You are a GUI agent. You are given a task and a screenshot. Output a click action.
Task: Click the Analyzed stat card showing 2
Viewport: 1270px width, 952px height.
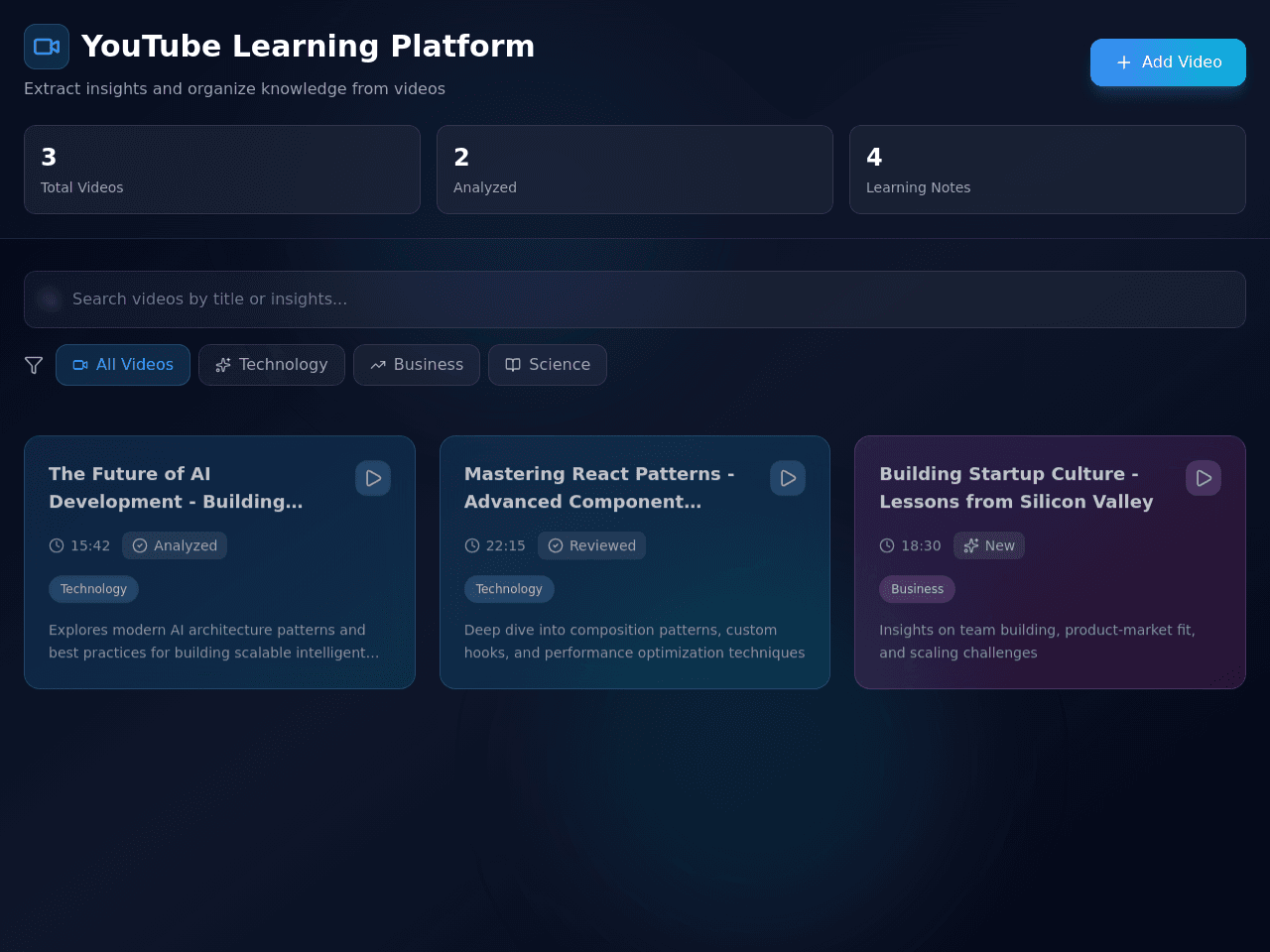click(x=635, y=170)
